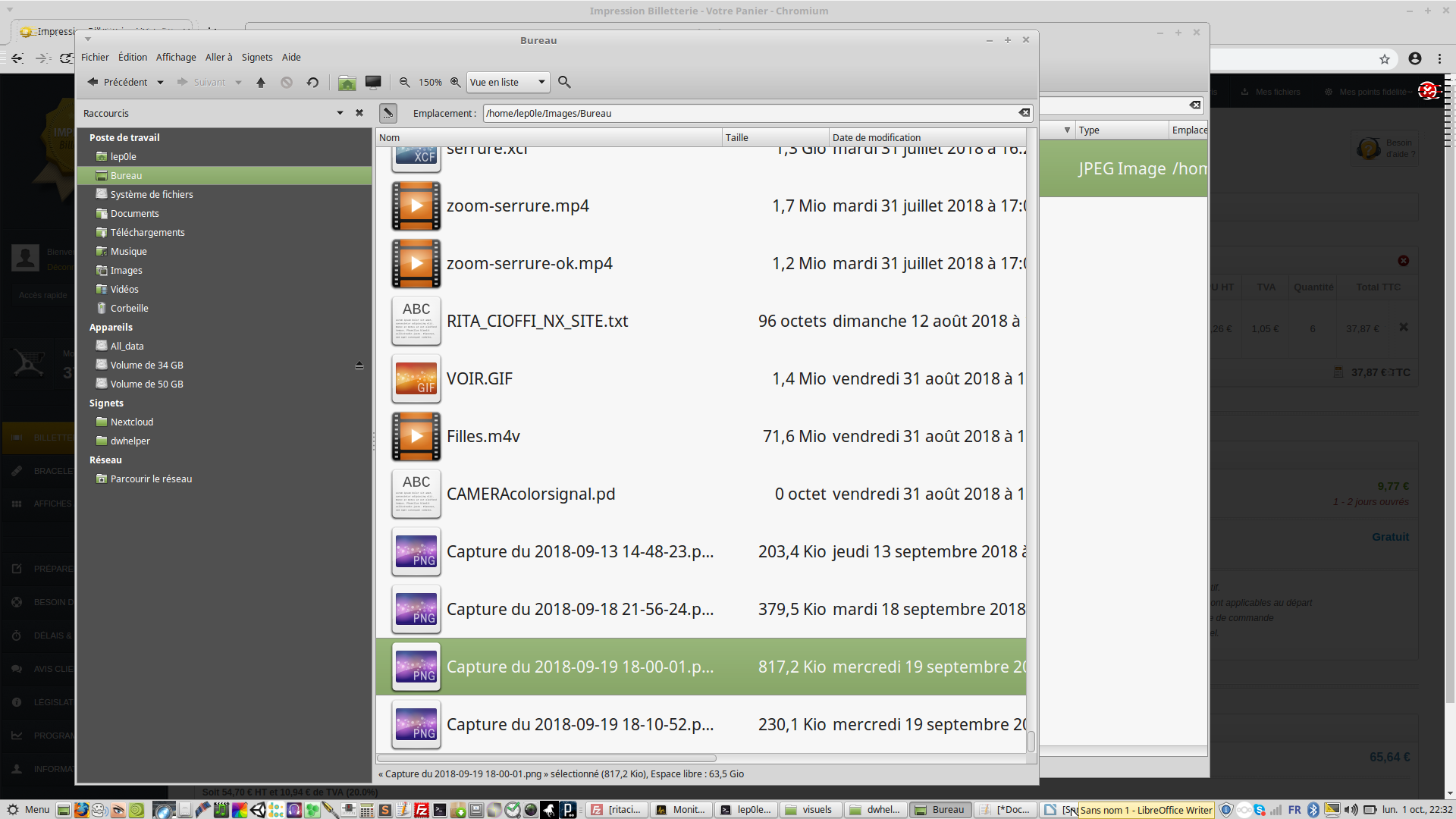
Task: Open the Signets menu
Action: pos(256,58)
